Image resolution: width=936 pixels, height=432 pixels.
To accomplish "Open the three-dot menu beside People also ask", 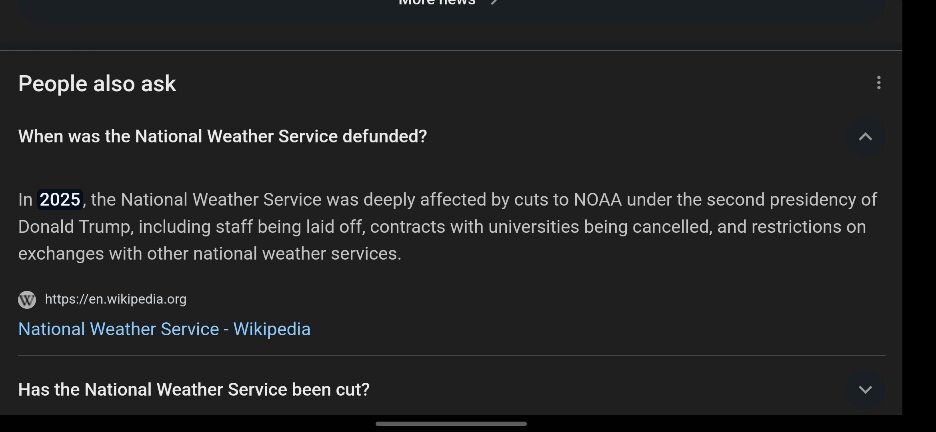I will 878,83.
